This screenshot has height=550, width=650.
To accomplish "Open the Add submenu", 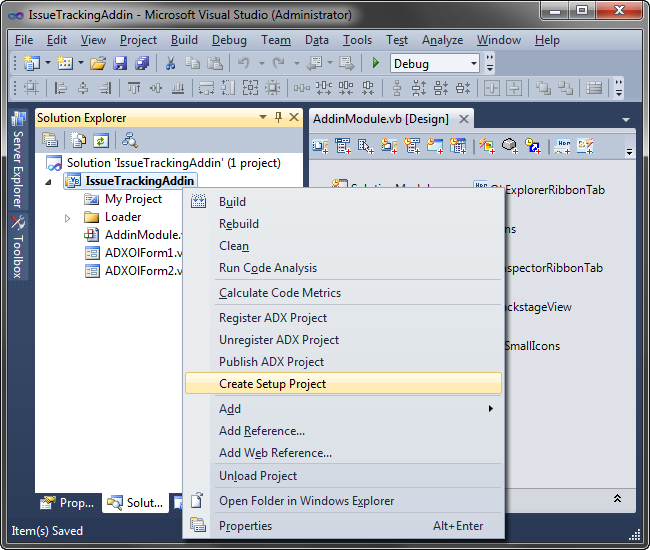I will (x=343, y=409).
